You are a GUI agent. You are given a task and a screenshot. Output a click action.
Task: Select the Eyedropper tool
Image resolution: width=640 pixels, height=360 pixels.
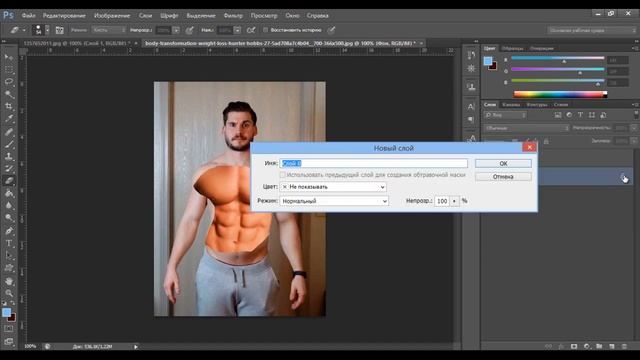point(9,119)
